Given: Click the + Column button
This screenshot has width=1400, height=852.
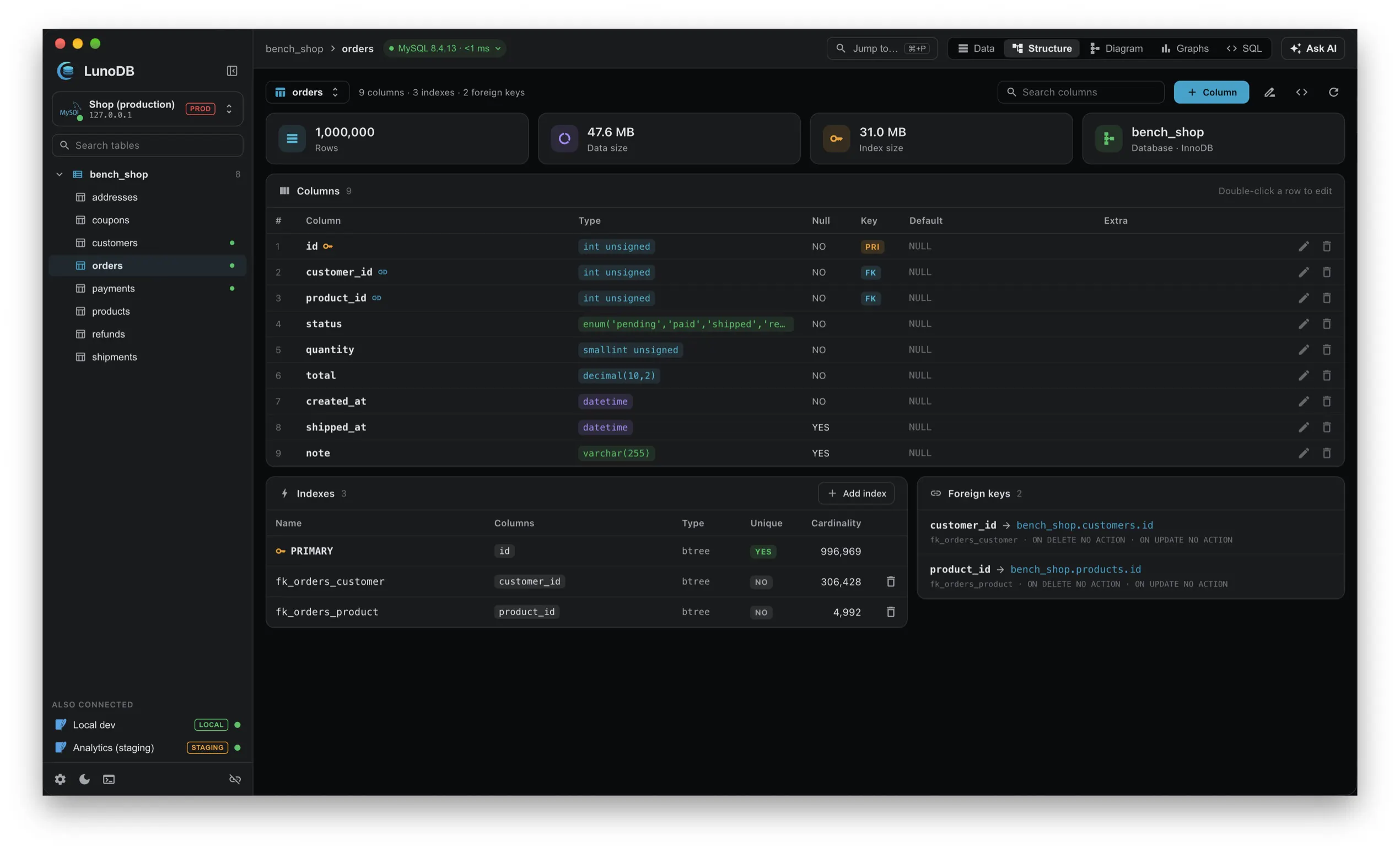Looking at the screenshot, I should click(1211, 92).
